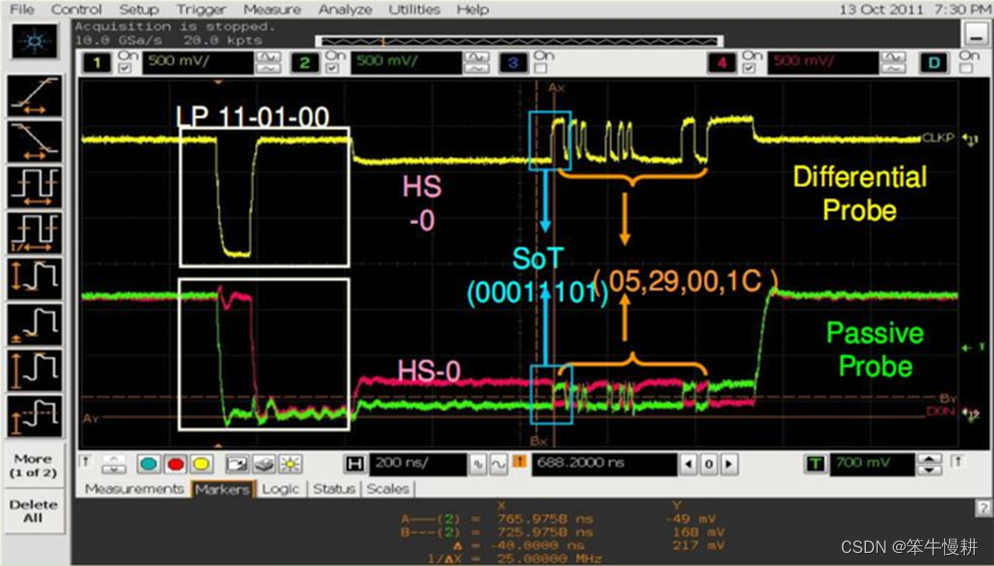Enable channel 3 On checkbox

click(x=541, y=68)
